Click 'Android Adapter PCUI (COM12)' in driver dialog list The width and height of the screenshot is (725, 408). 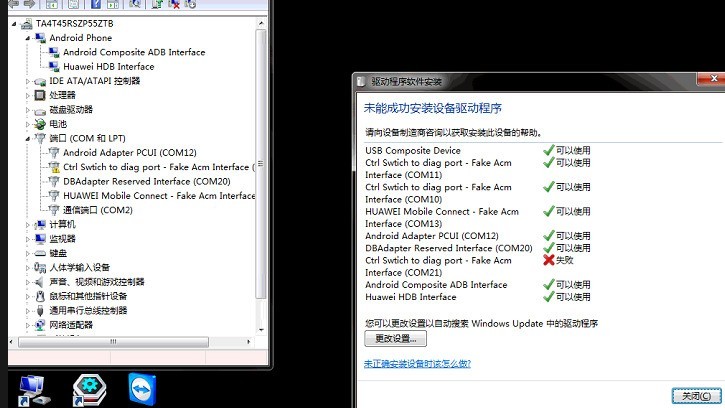(432, 236)
